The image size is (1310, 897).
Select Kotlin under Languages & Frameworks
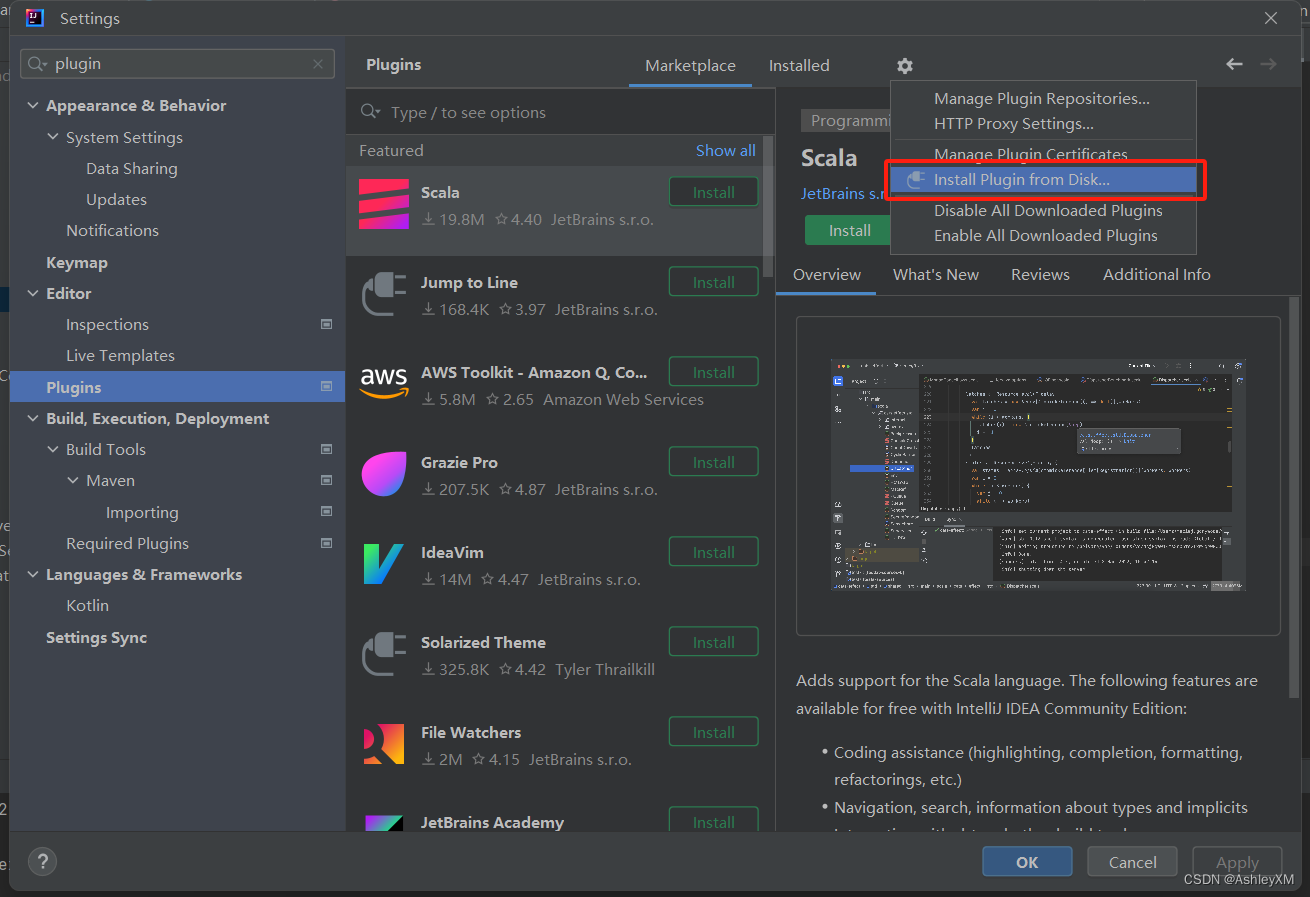(x=87, y=605)
